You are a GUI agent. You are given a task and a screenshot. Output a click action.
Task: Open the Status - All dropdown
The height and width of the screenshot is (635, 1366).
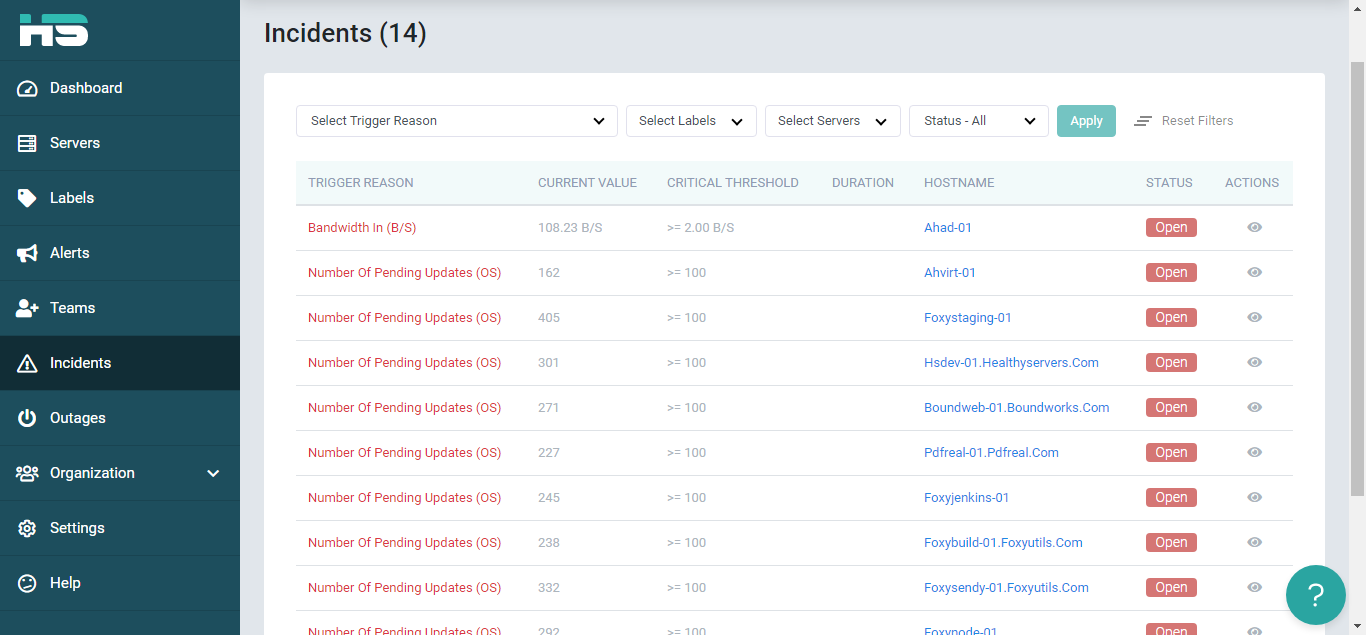pyautogui.click(x=979, y=121)
